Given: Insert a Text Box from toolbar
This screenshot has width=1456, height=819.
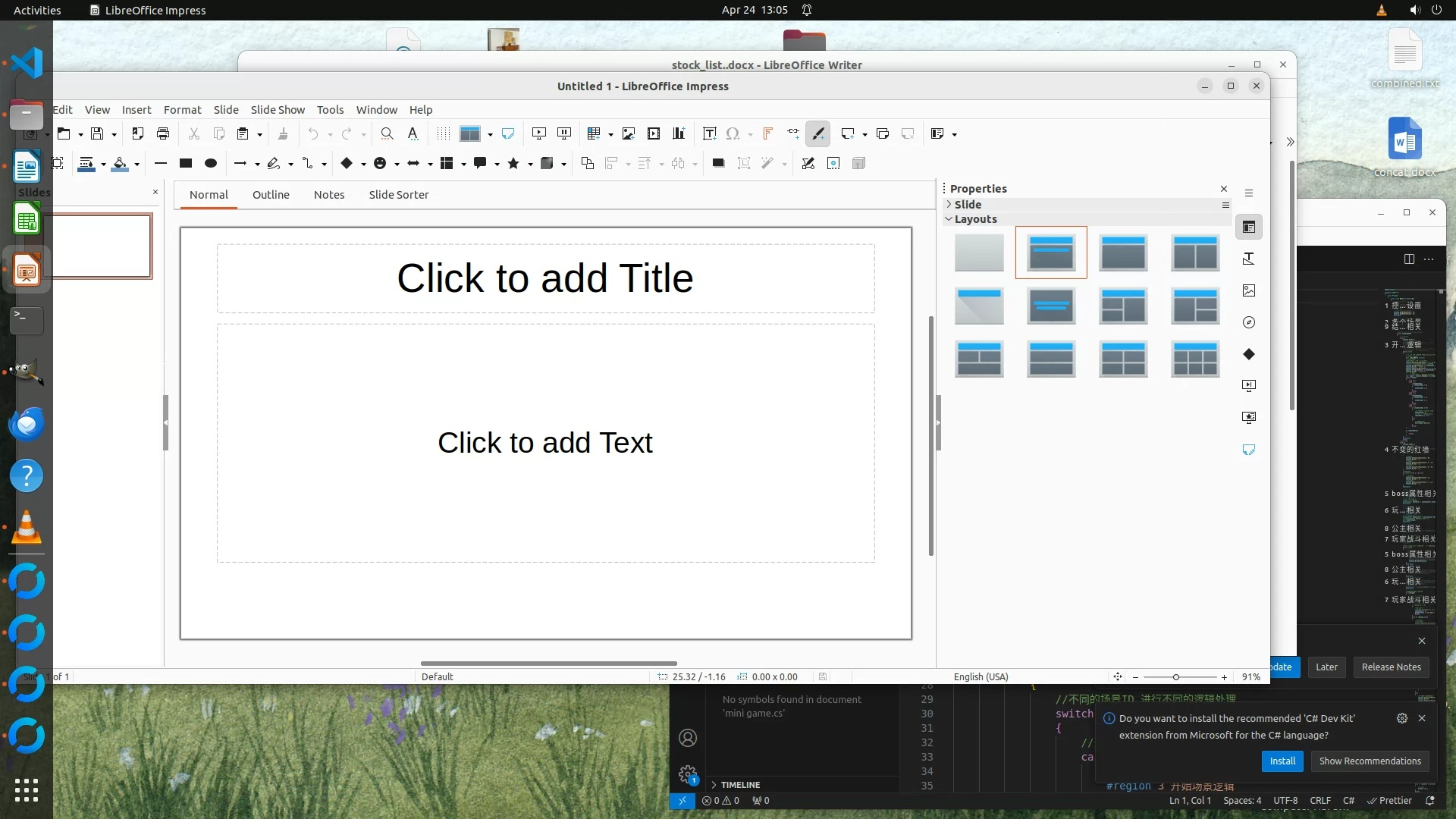Looking at the screenshot, I should [709, 134].
